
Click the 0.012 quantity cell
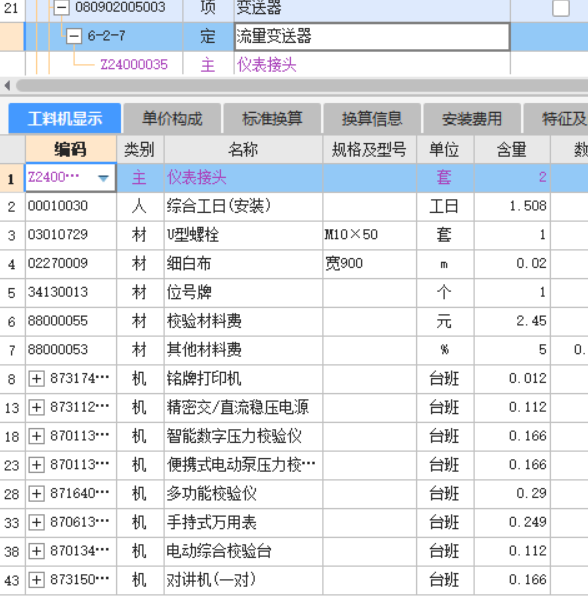tap(512, 379)
